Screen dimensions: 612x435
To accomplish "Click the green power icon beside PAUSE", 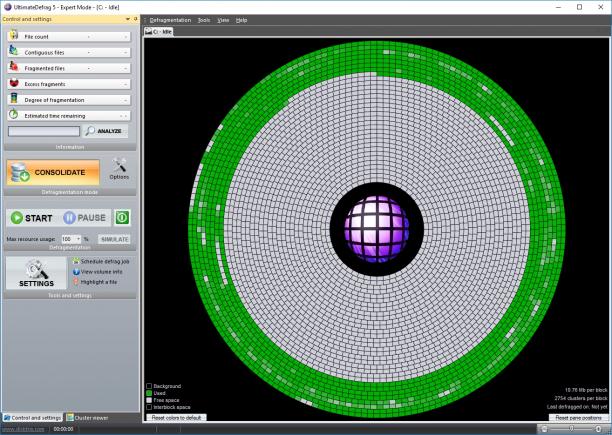I will click(x=122, y=217).
